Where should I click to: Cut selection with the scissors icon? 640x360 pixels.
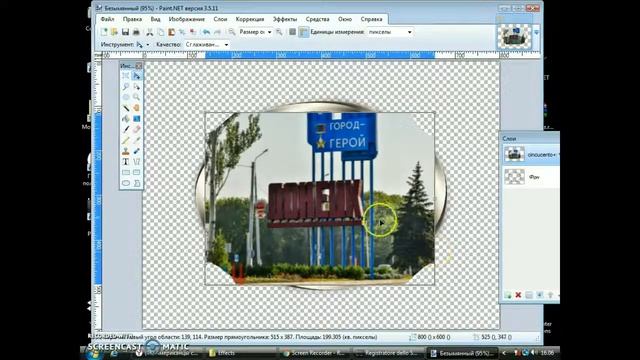(x=150, y=32)
